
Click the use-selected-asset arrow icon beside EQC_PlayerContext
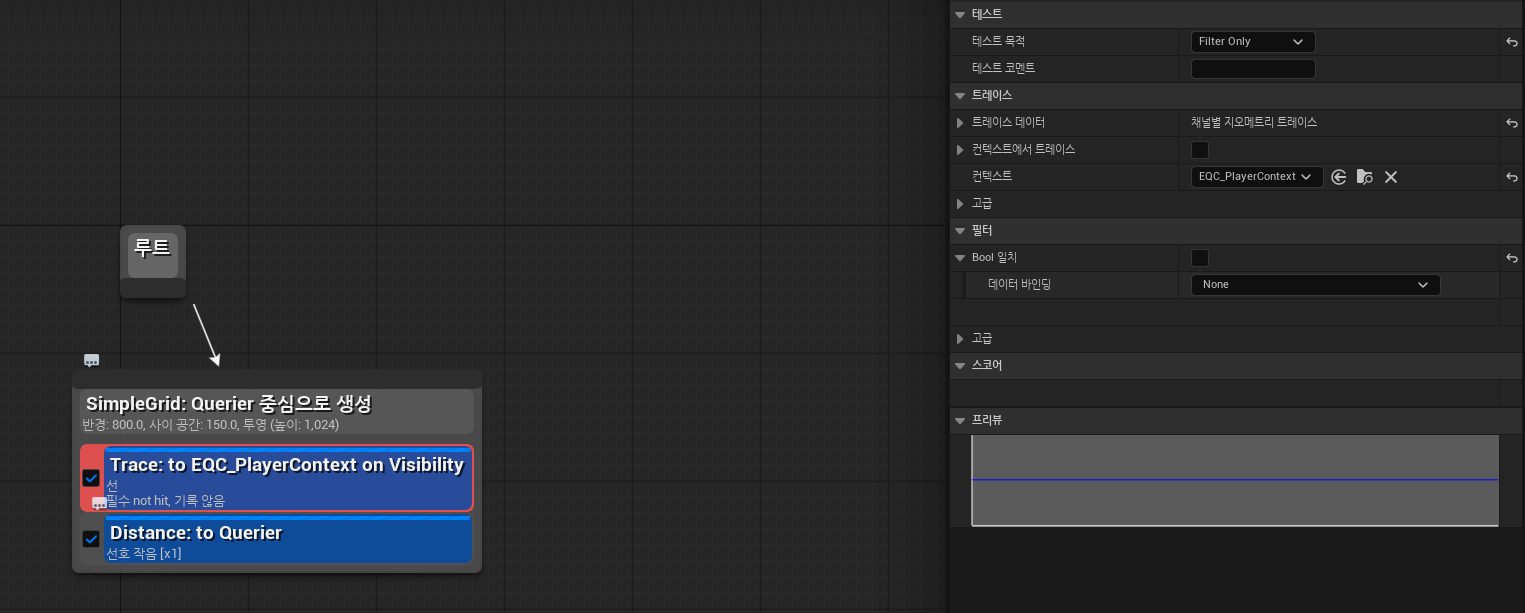pyautogui.click(x=1339, y=177)
